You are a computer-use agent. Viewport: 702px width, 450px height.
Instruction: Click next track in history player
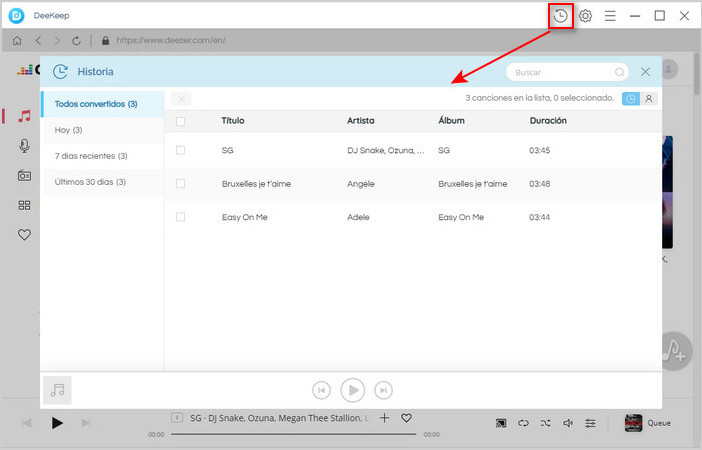click(383, 390)
